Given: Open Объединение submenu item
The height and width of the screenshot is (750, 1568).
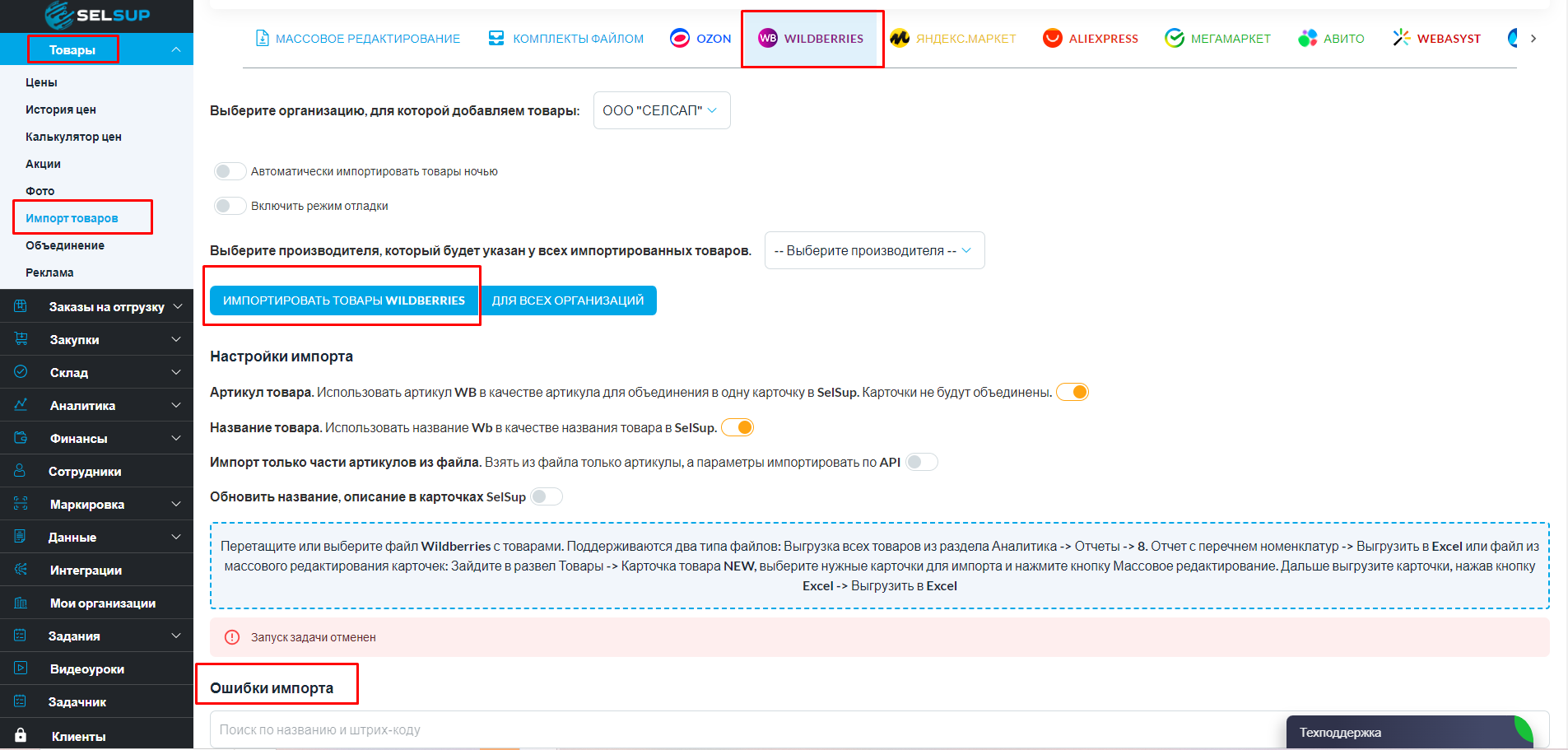Looking at the screenshot, I should (x=65, y=245).
